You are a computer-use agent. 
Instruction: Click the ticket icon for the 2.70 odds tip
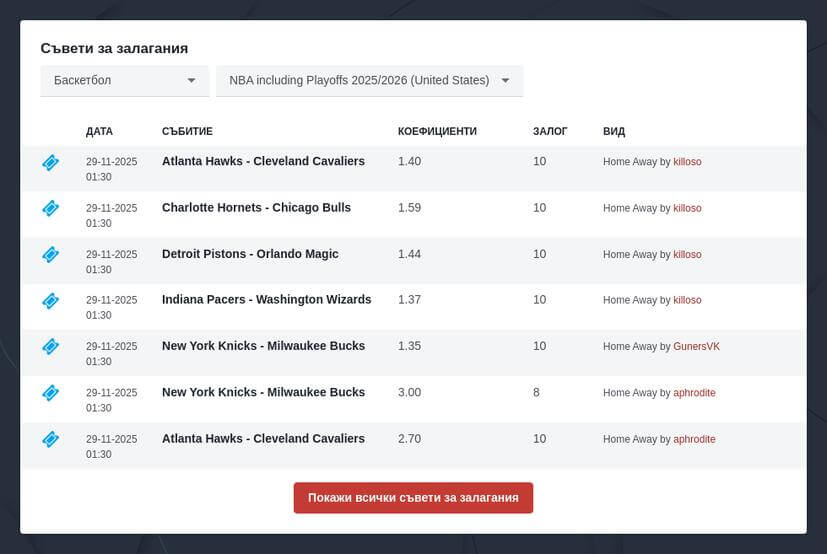pyautogui.click(x=50, y=439)
